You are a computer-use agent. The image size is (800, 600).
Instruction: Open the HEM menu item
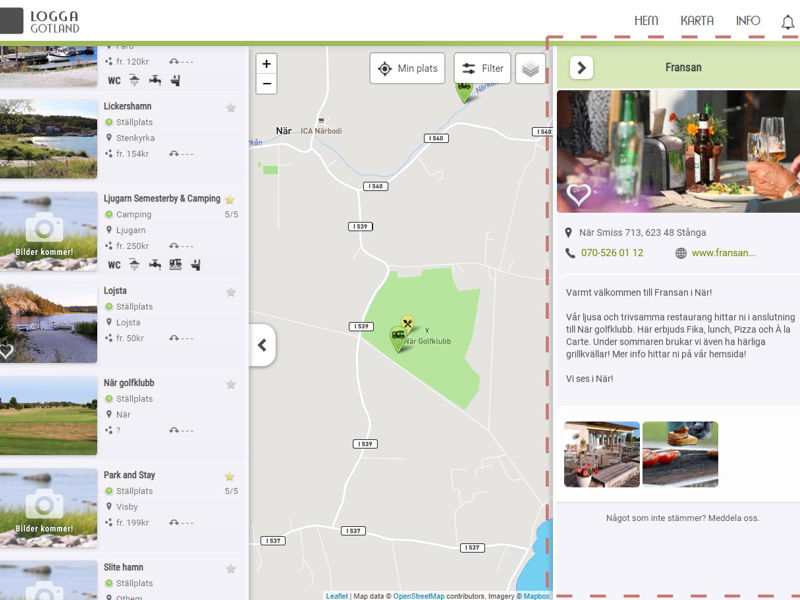646,20
